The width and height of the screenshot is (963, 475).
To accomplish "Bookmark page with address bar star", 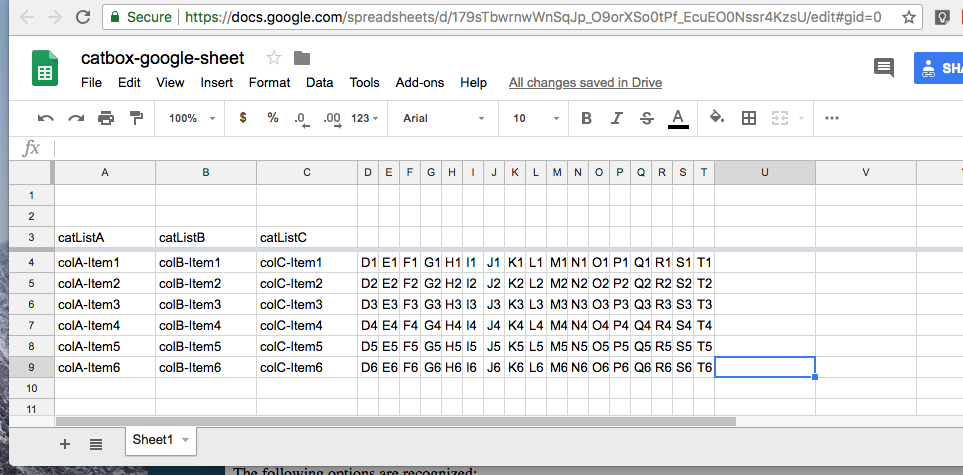I will pyautogui.click(x=908, y=17).
